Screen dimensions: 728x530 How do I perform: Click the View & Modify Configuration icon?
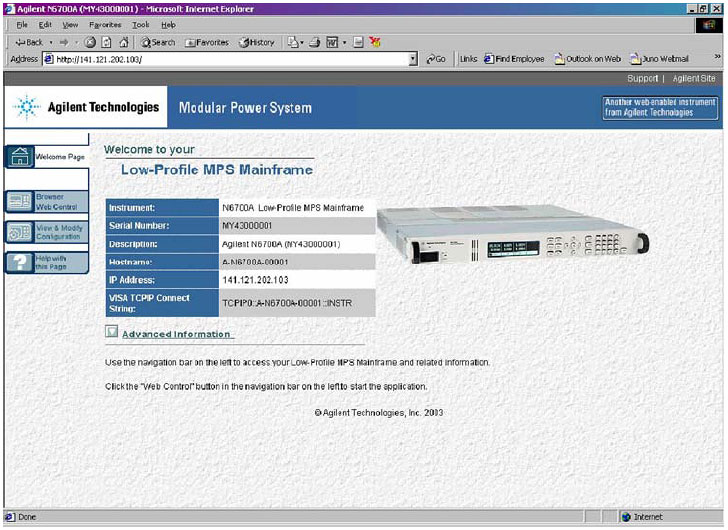[x=20, y=232]
